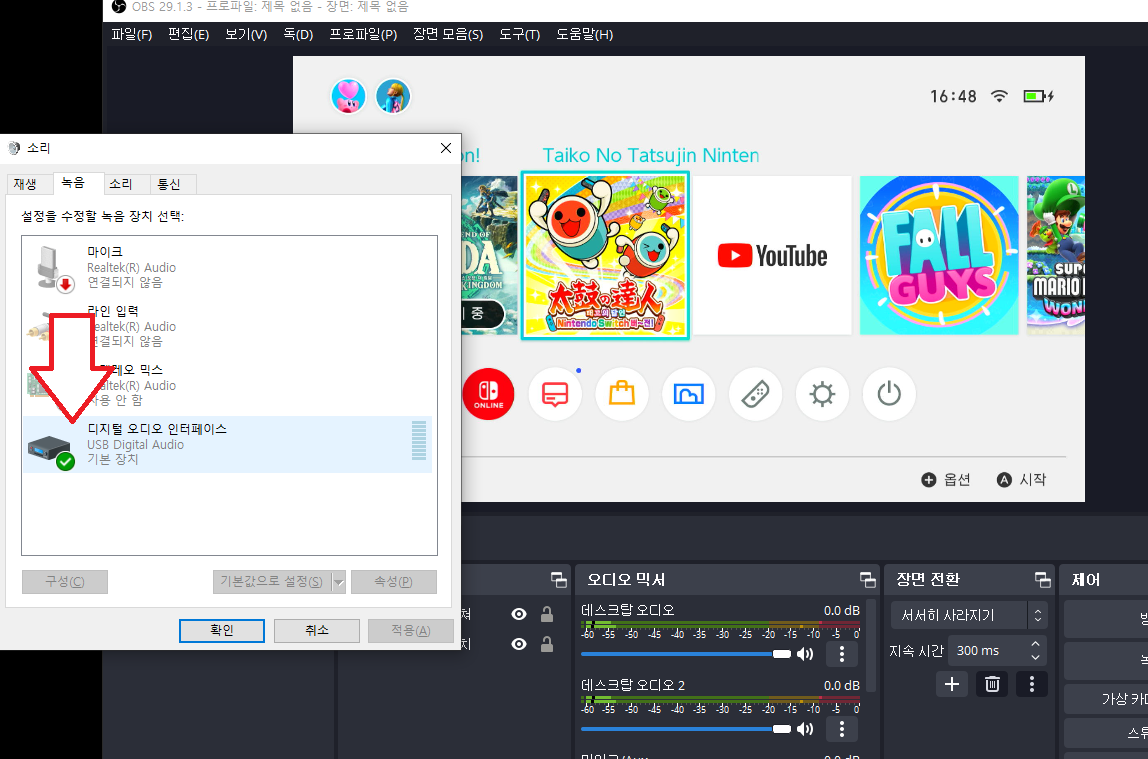1148x759 pixels.
Task: Click the 옵션 plus button in preview
Action: 945,479
